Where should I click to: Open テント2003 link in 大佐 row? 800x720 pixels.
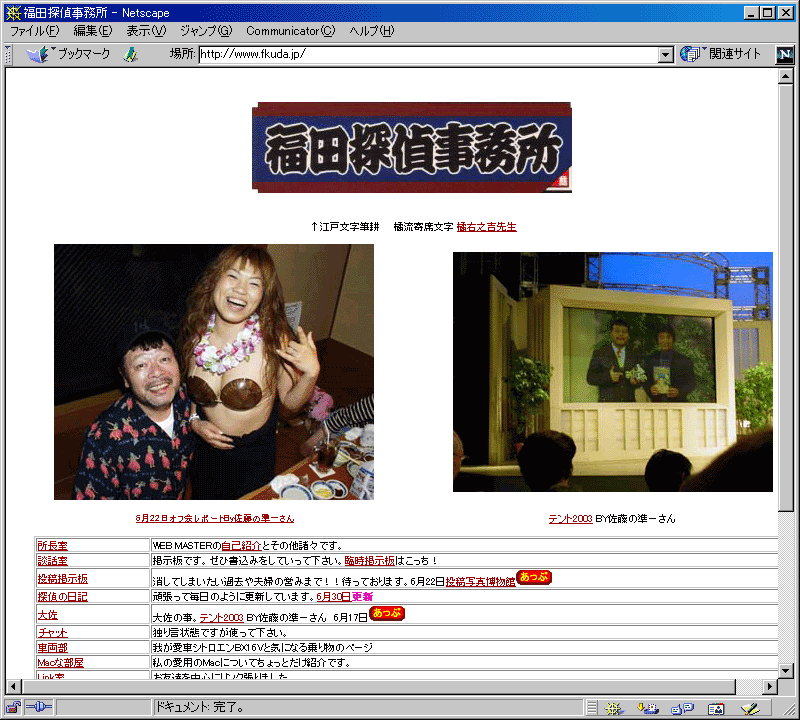(221, 618)
